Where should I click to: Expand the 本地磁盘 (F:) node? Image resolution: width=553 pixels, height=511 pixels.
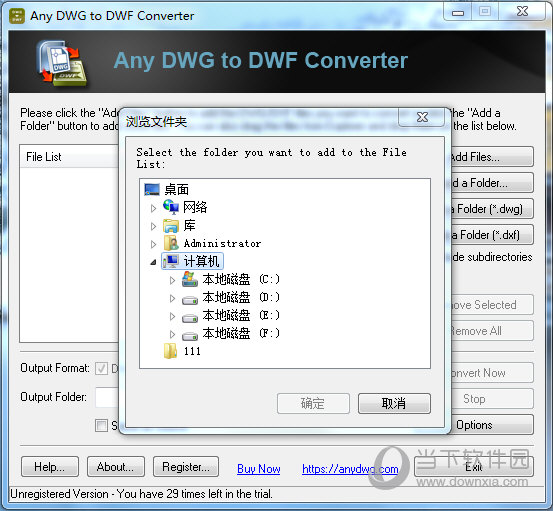pos(172,334)
